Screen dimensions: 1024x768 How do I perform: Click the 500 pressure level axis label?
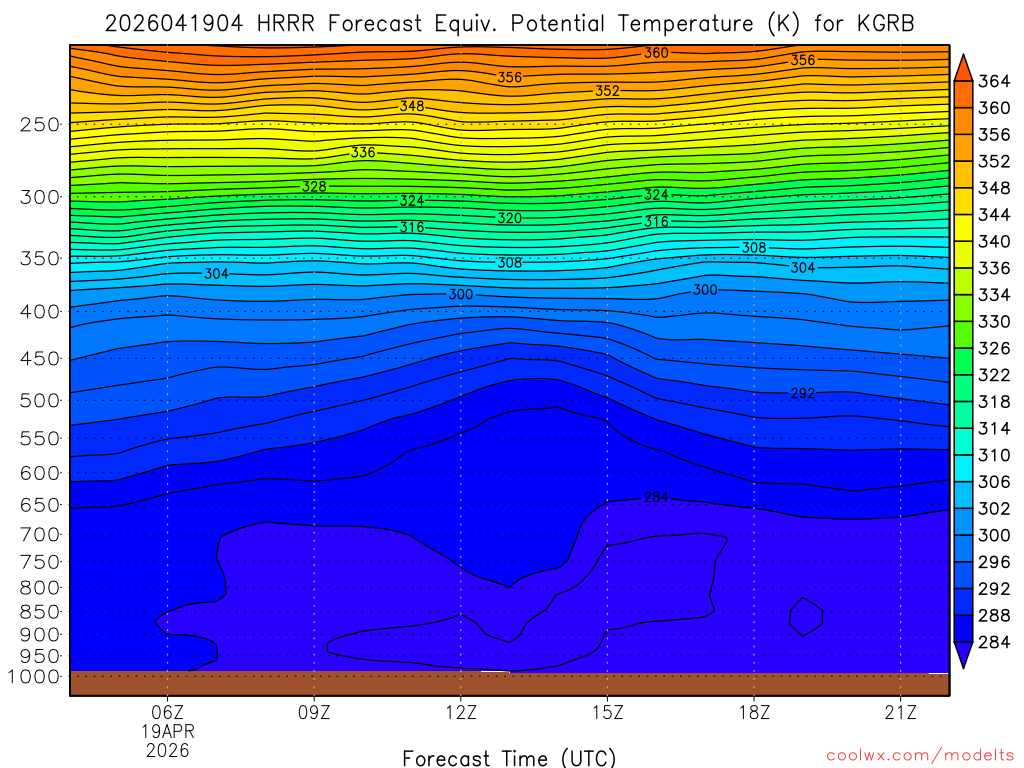pyautogui.click(x=40, y=400)
